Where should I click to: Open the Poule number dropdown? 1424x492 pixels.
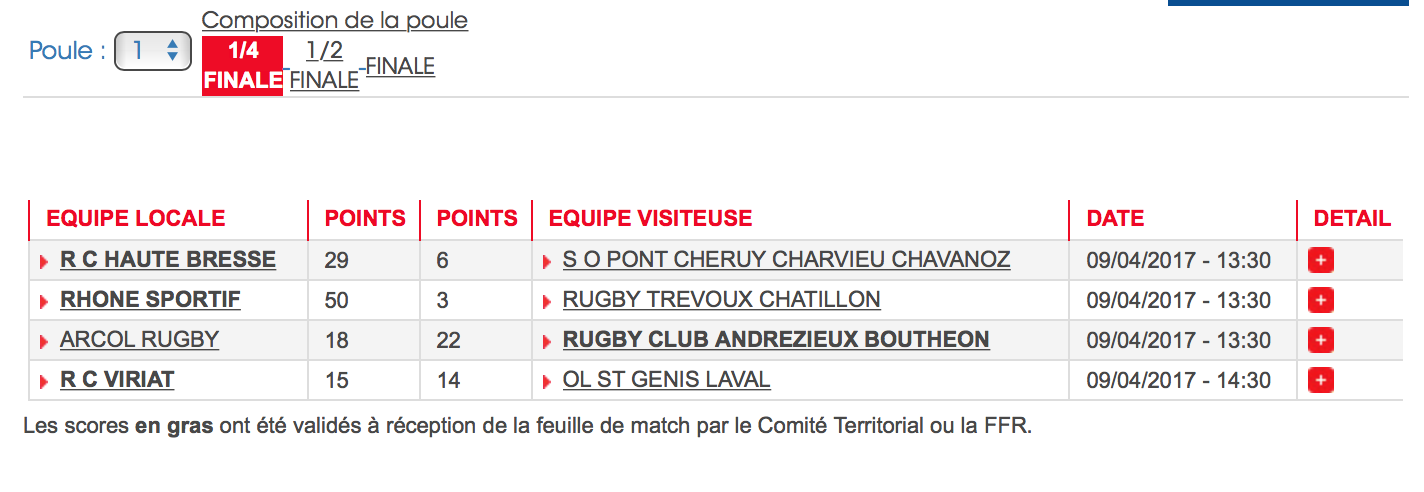(153, 50)
